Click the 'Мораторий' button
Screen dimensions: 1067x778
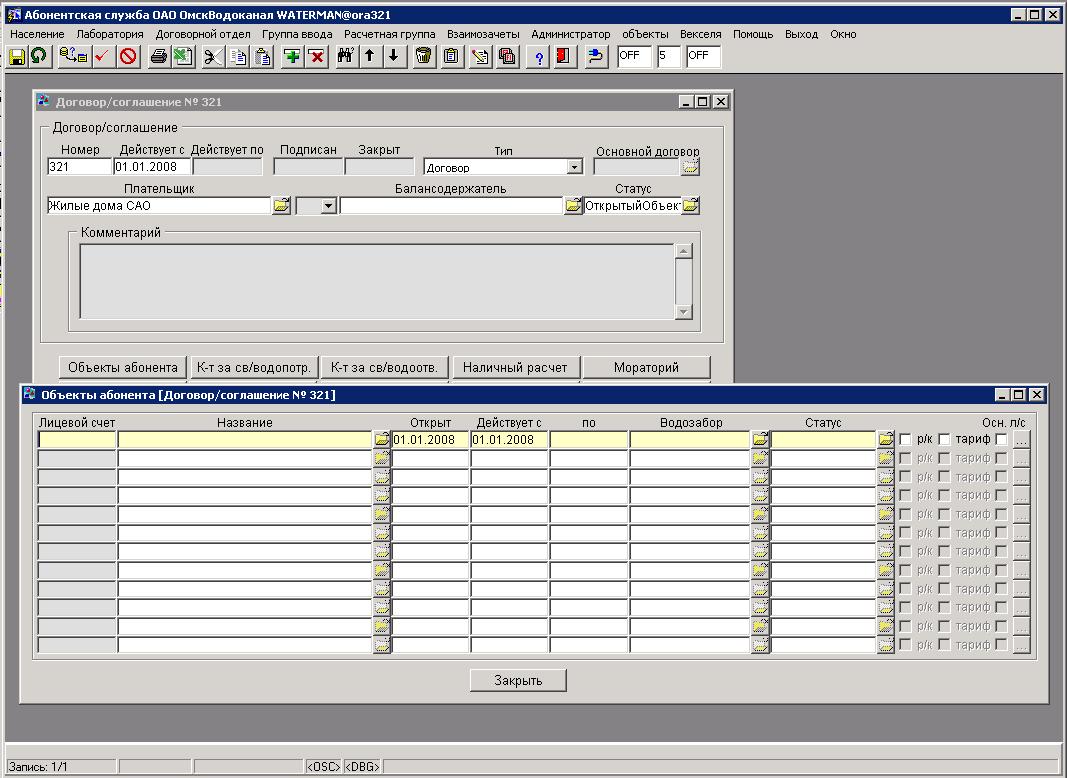[x=646, y=367]
